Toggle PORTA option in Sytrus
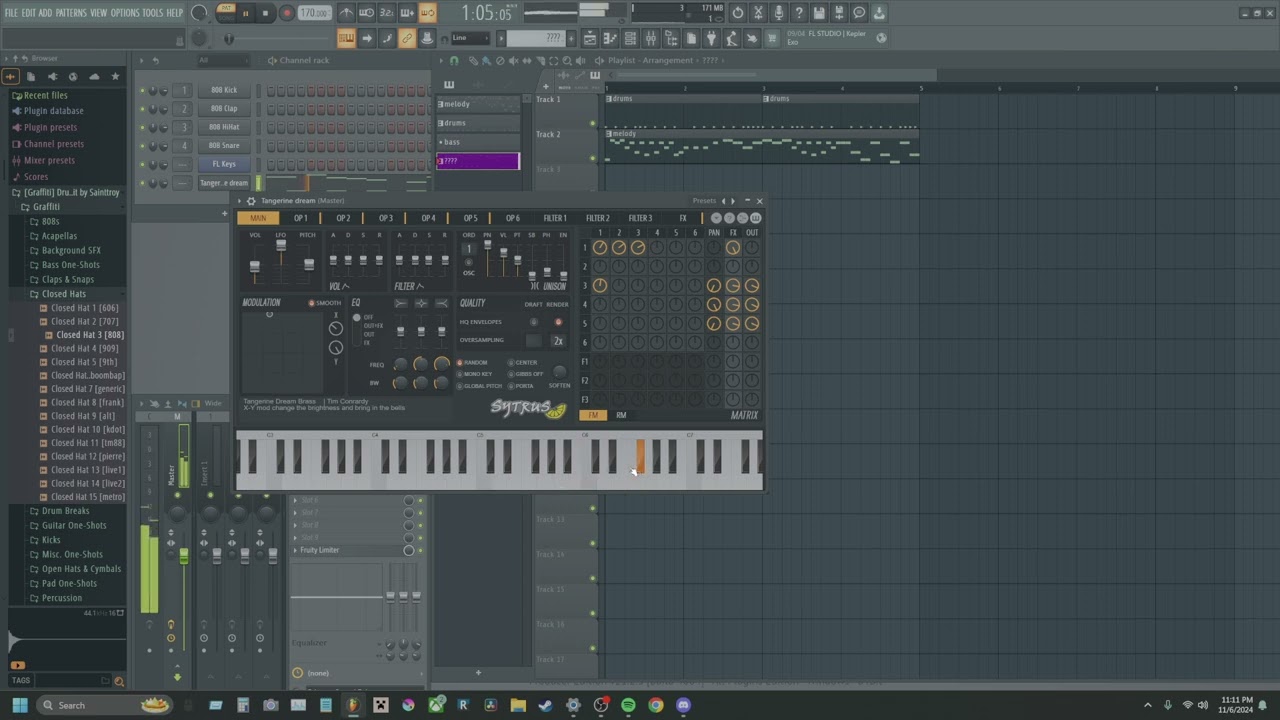The width and height of the screenshot is (1280, 720). point(521,386)
